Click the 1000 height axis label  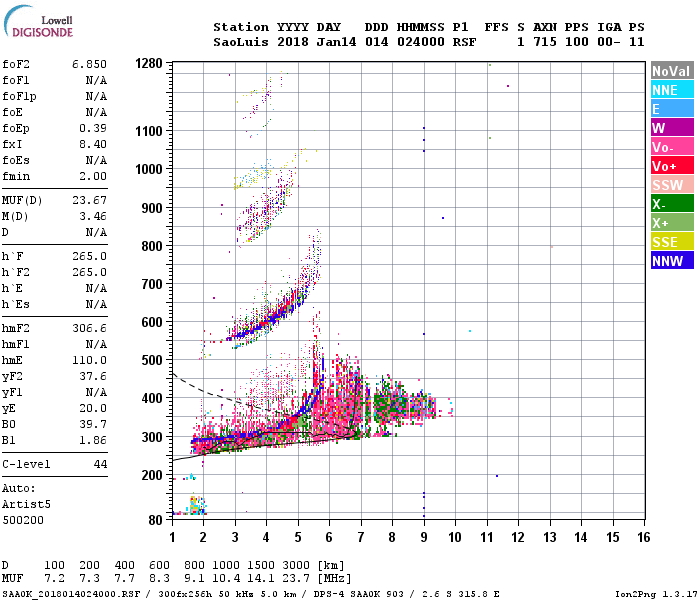149,169
